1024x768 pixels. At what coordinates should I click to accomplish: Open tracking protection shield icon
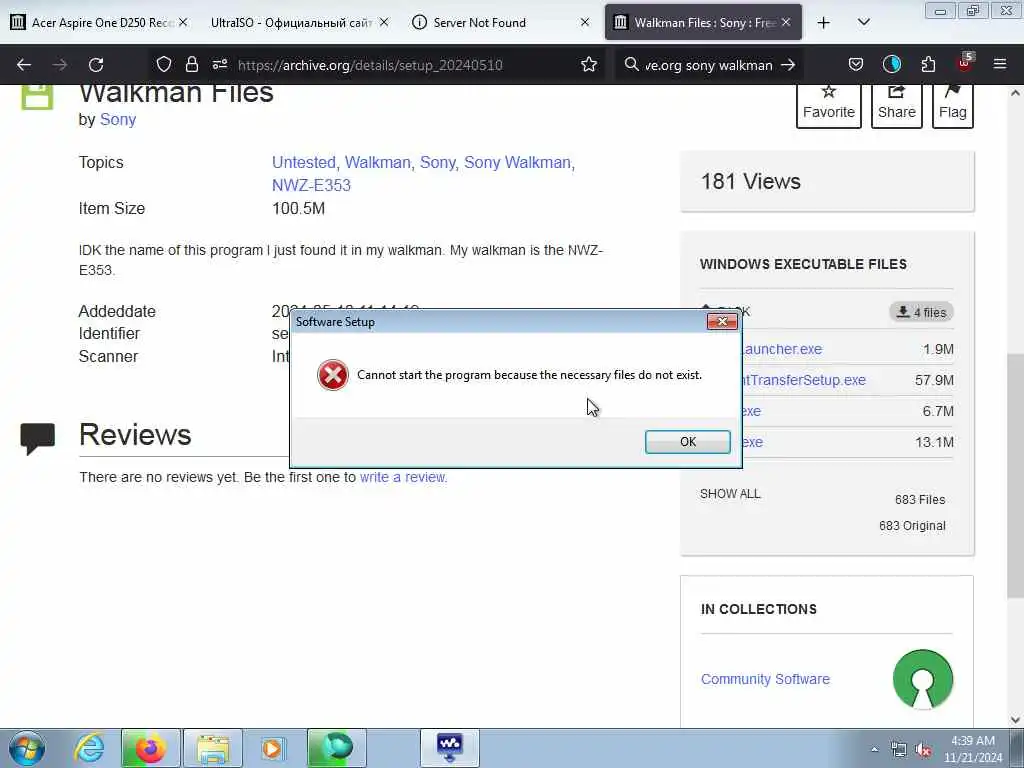pyautogui.click(x=163, y=65)
